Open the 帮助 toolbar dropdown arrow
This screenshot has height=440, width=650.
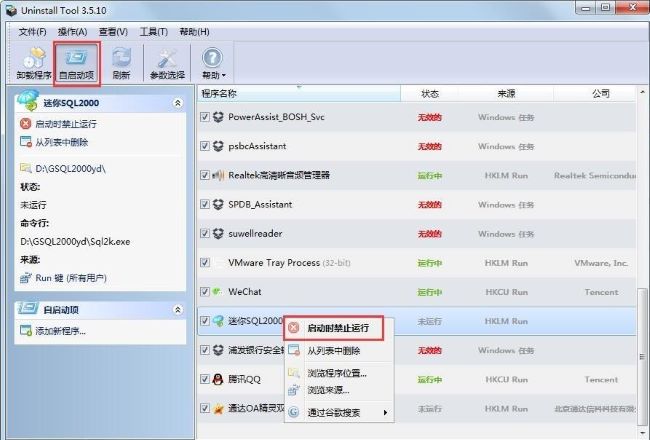[224, 75]
